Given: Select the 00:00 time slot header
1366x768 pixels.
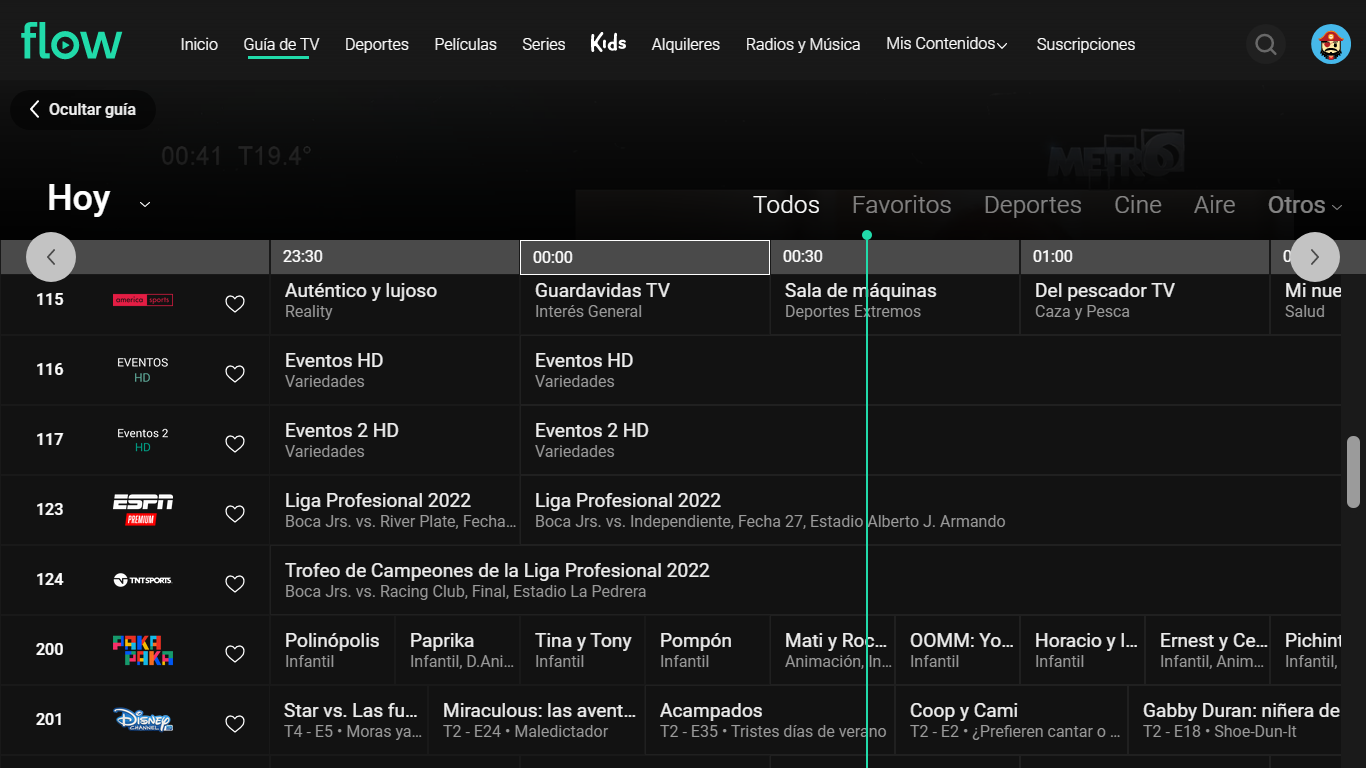Looking at the screenshot, I should [645, 257].
